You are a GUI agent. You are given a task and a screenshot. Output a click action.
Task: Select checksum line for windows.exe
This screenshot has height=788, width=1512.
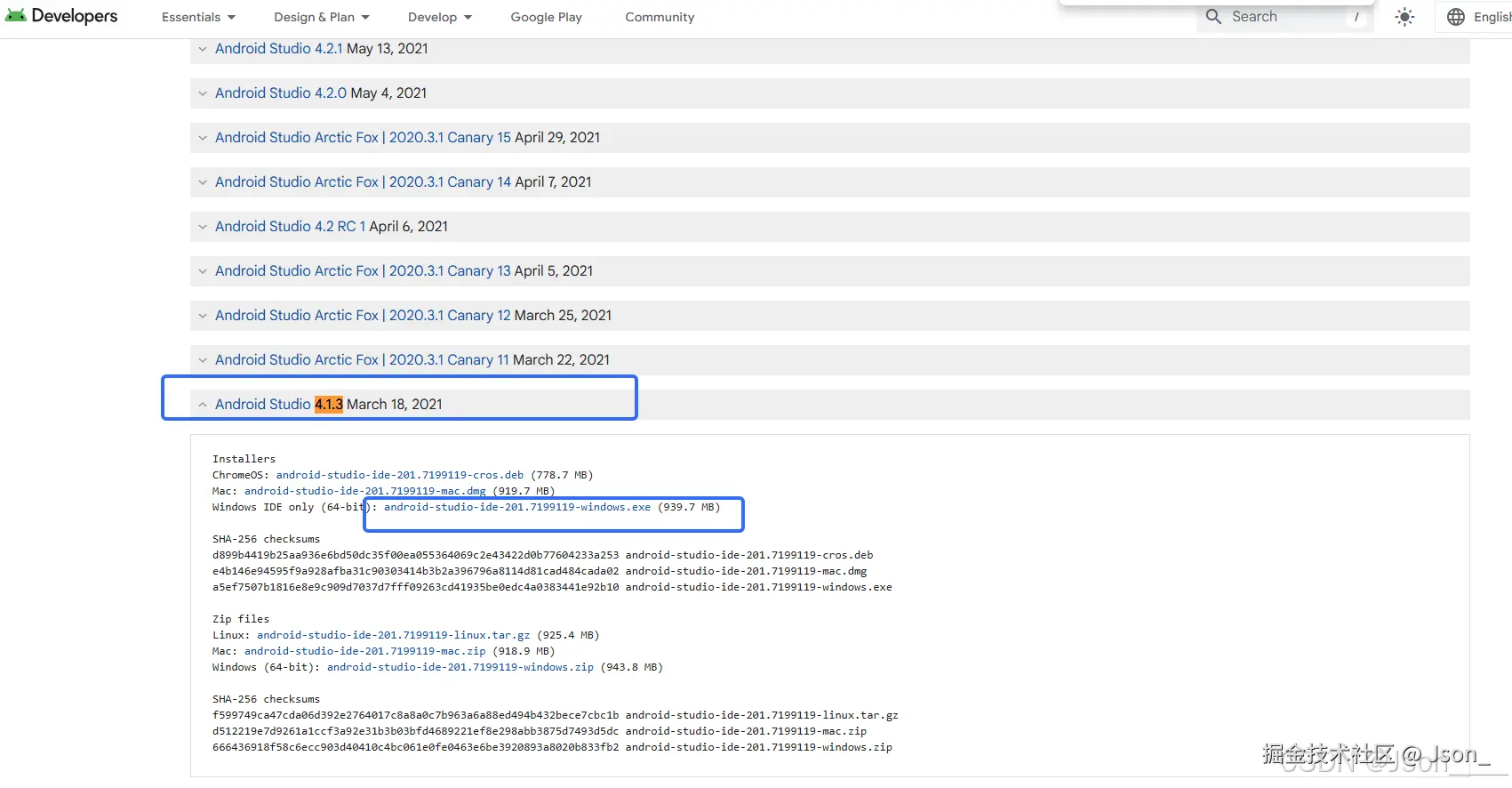pyautogui.click(x=552, y=587)
